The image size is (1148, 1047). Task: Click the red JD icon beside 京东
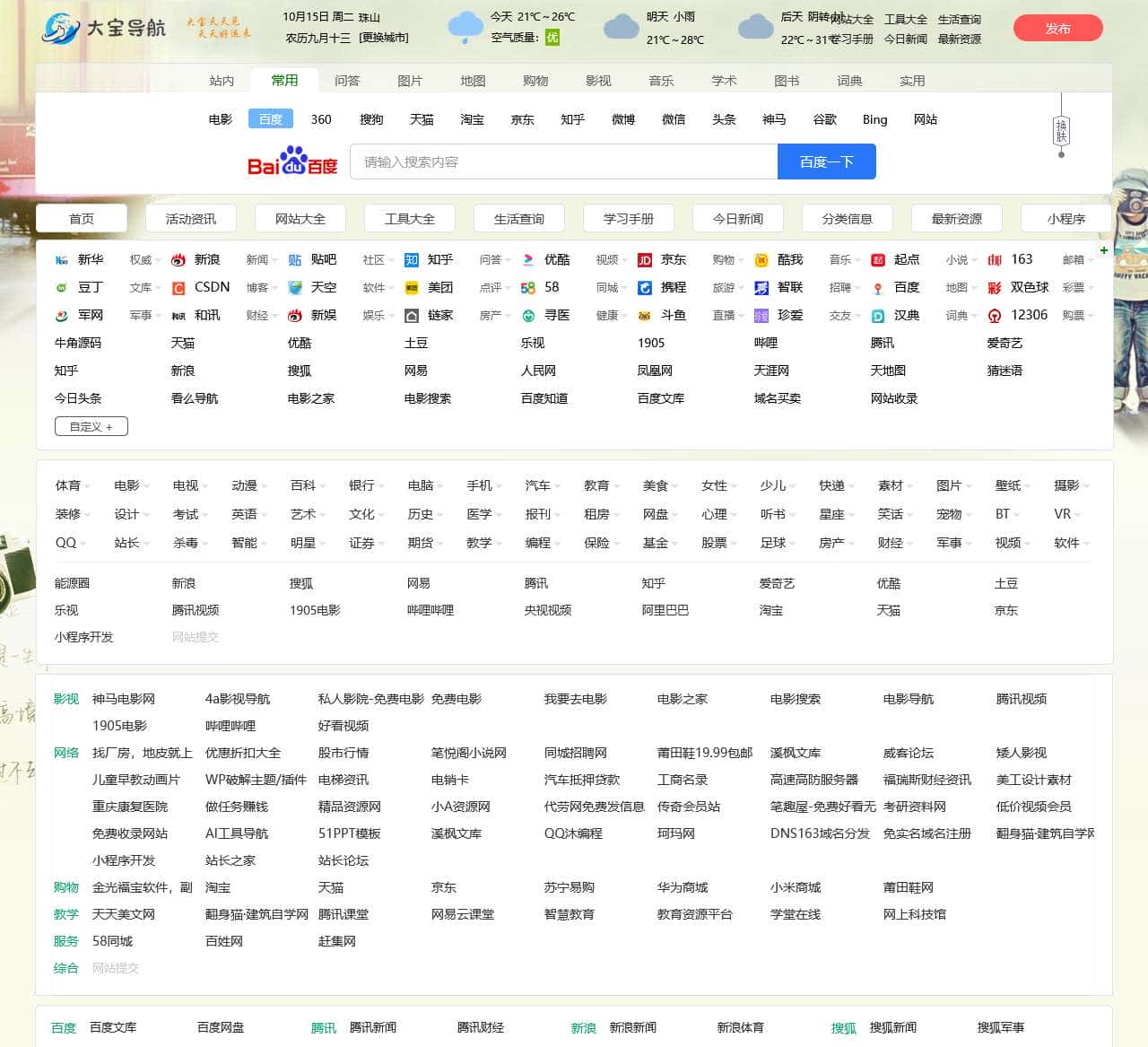pyautogui.click(x=644, y=260)
